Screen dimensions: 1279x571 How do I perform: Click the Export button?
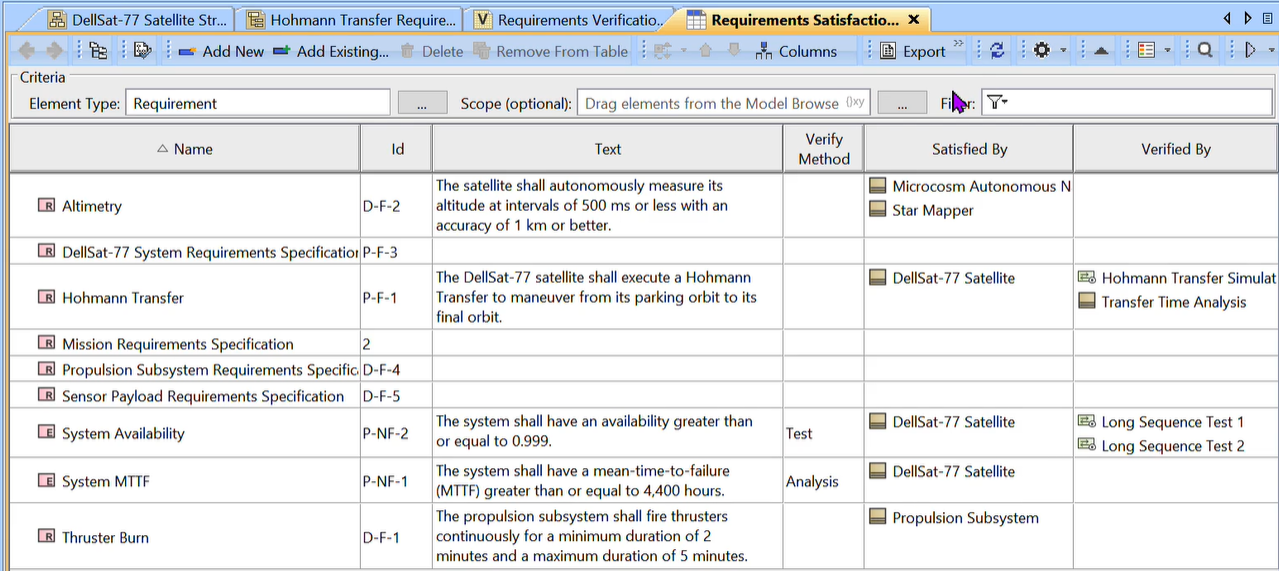point(912,51)
